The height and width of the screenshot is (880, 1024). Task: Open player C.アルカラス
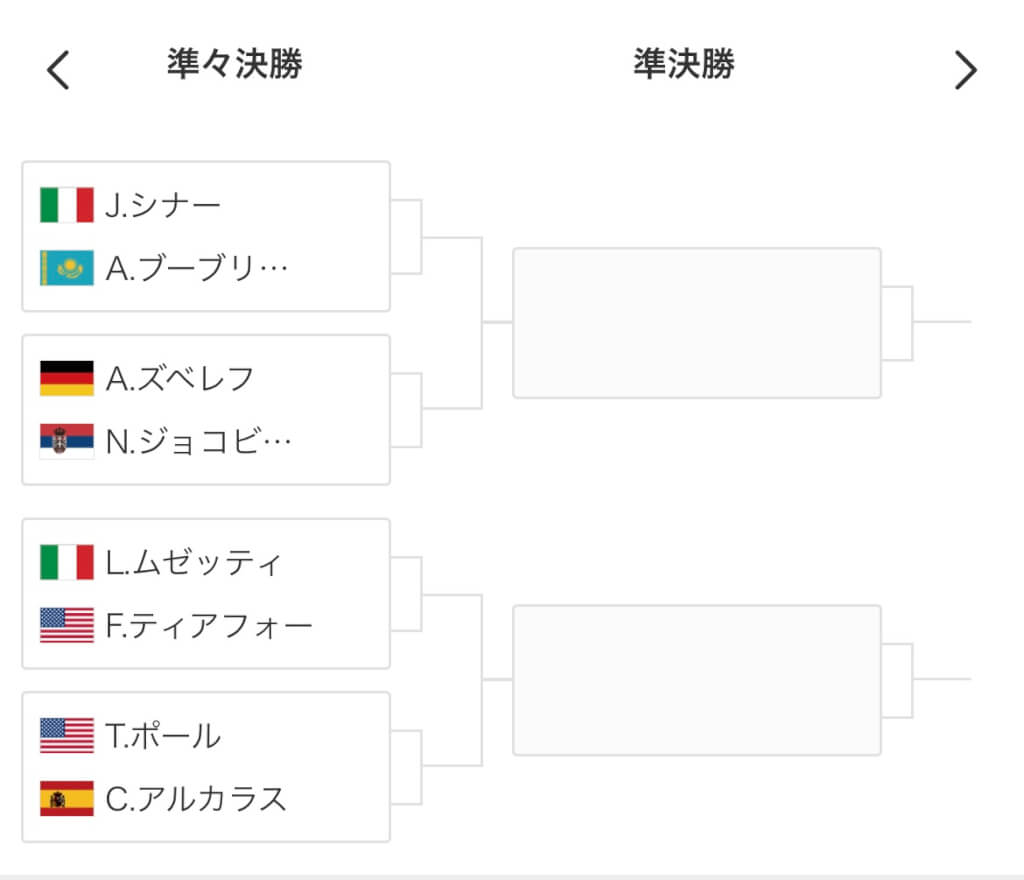click(x=196, y=798)
